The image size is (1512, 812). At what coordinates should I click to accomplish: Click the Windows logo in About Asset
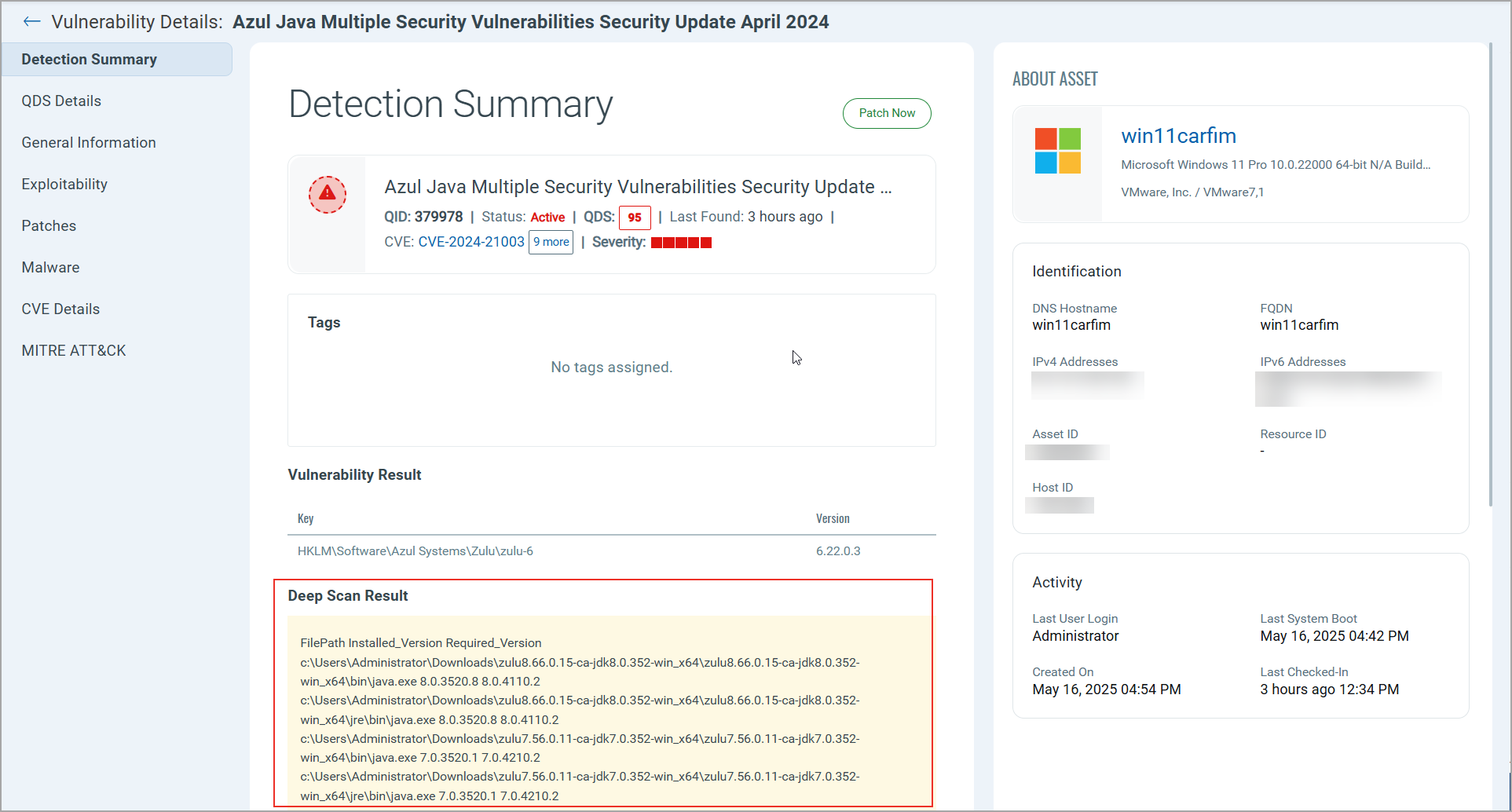pos(1057,151)
